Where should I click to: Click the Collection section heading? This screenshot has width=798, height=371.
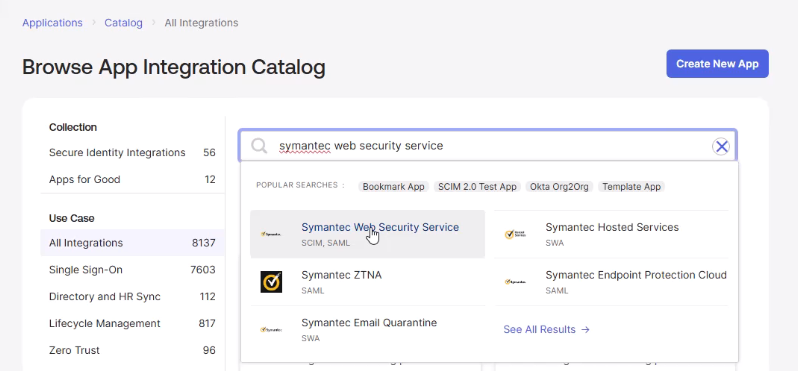(x=73, y=127)
